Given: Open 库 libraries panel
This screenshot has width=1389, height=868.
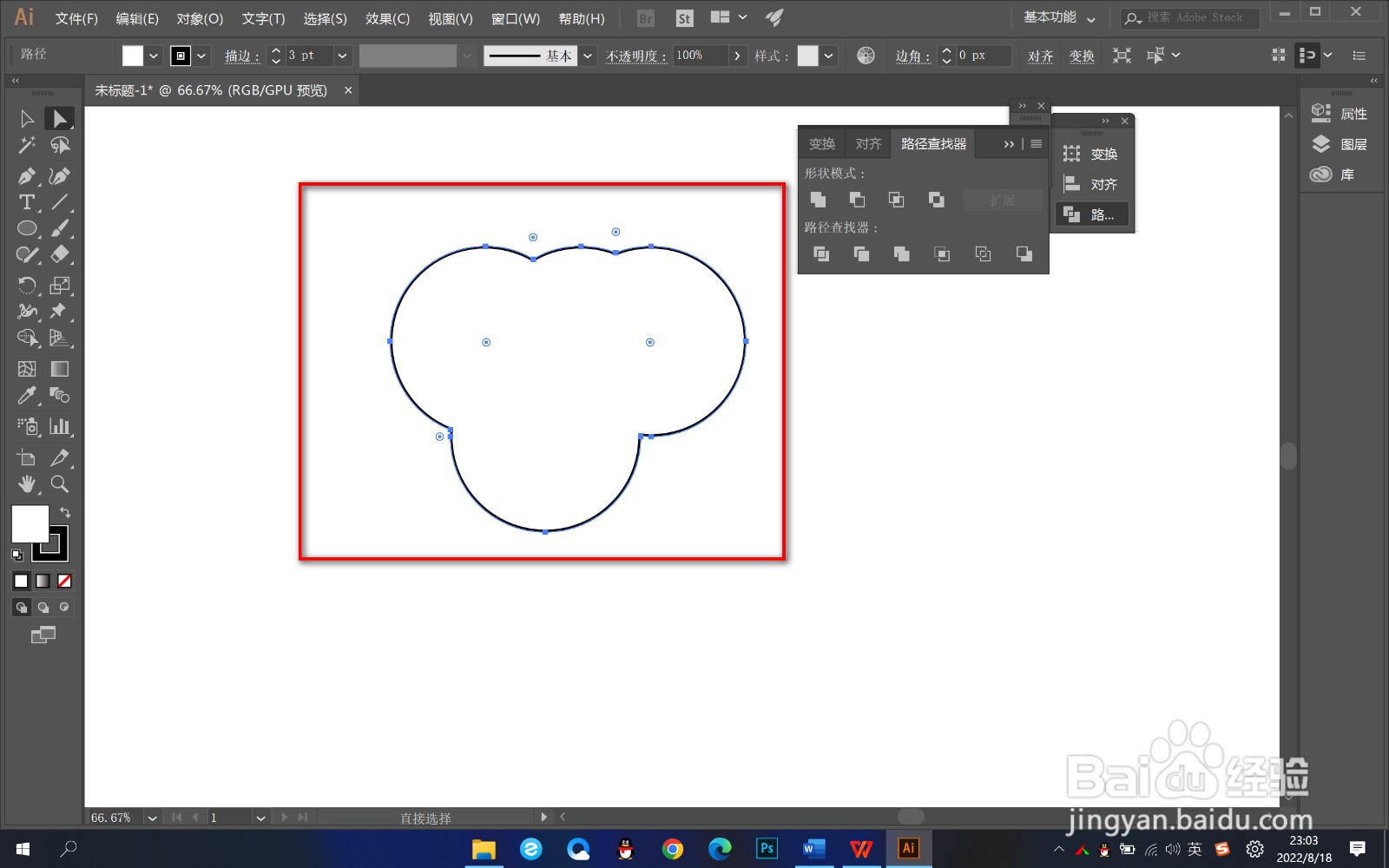Looking at the screenshot, I should pyautogui.click(x=1333, y=174).
